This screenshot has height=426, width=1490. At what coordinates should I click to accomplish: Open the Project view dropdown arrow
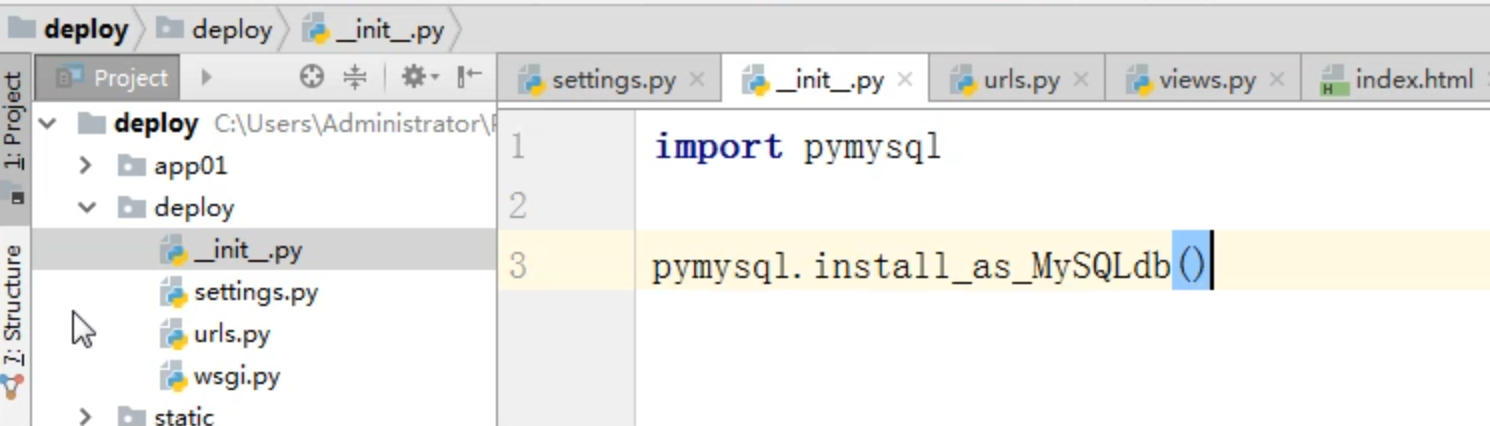point(206,77)
